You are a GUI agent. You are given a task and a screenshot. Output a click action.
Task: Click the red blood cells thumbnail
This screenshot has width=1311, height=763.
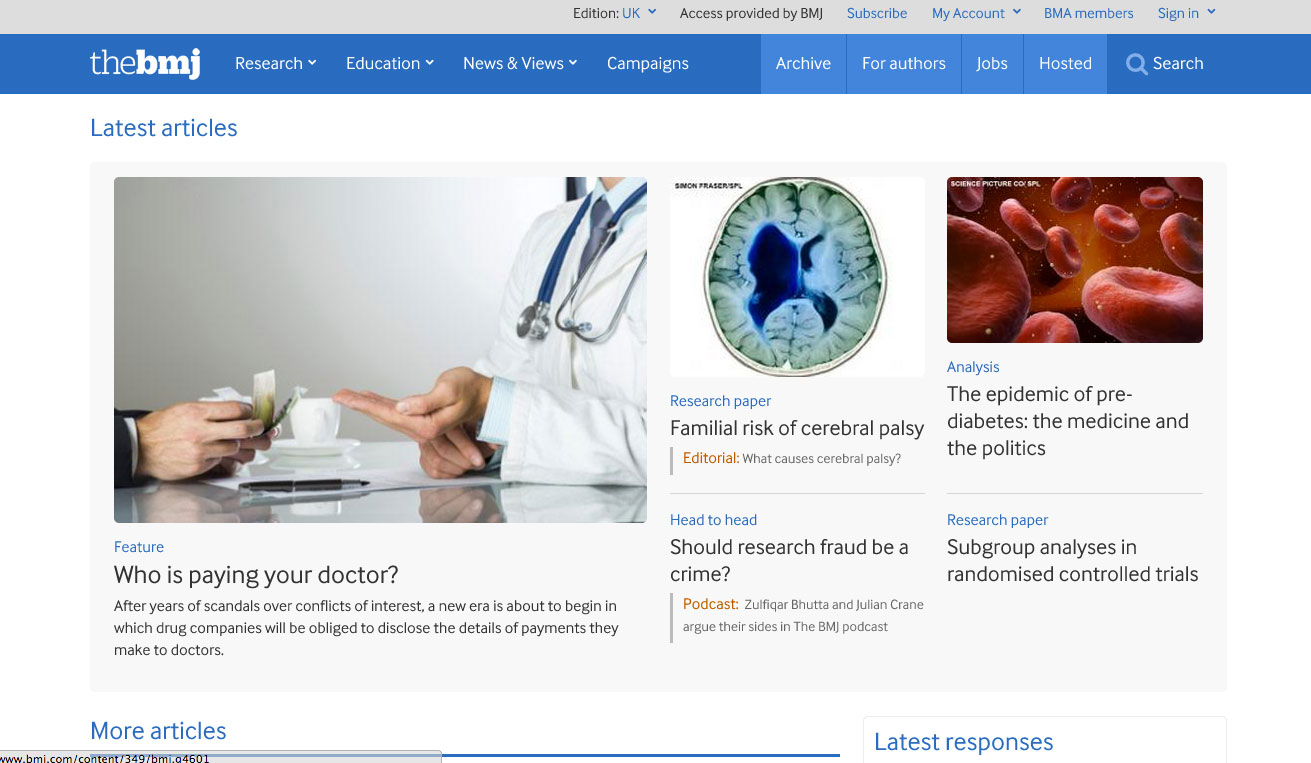click(1075, 260)
